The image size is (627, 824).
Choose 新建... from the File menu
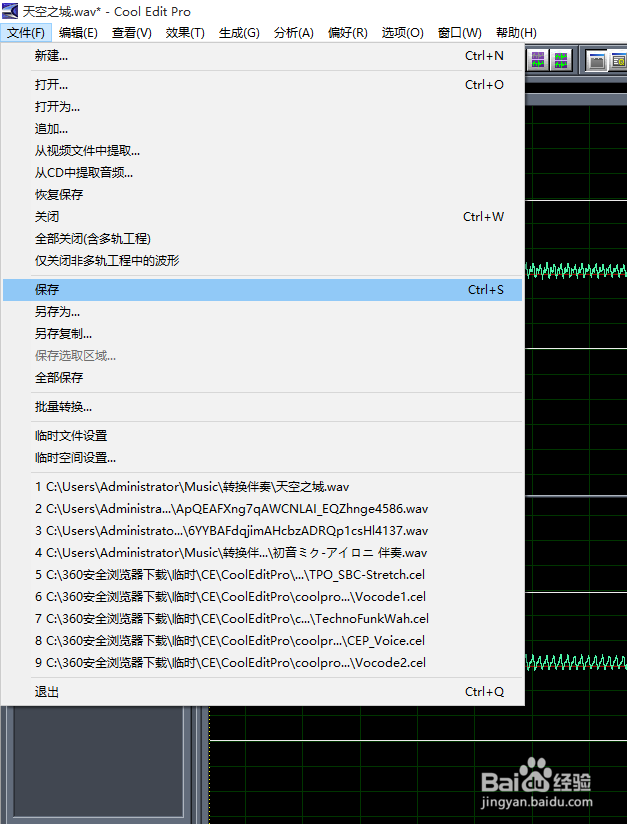click(x=262, y=56)
